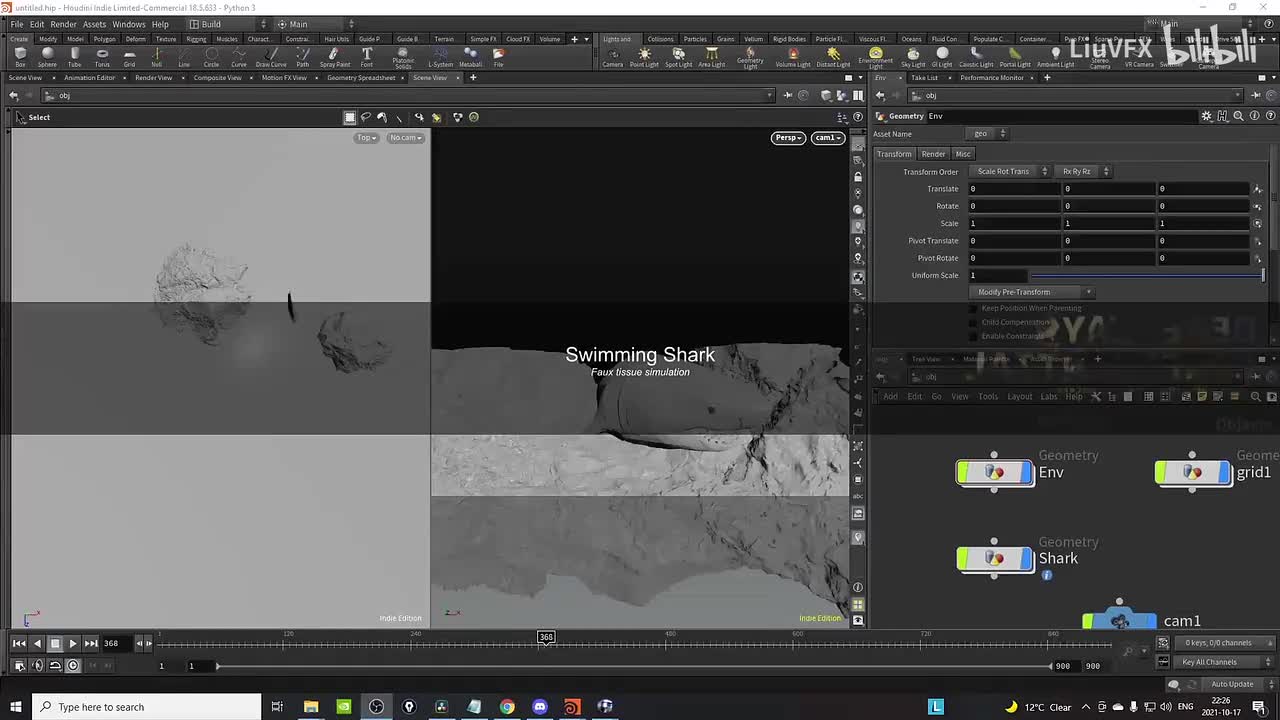Toggle display flag on Env node
The width and height of the screenshot is (1280, 720).
[1025, 473]
